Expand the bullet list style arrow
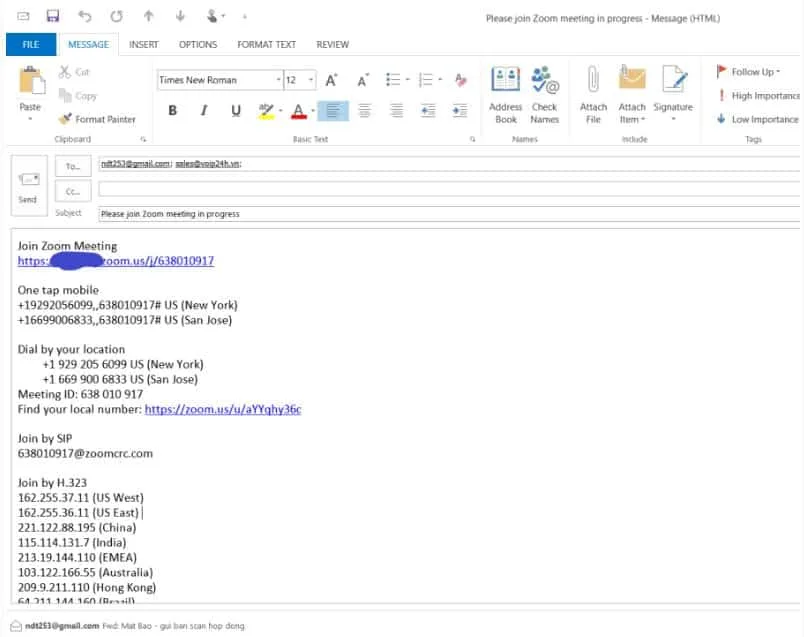The width and height of the screenshot is (804, 637). 408,79
